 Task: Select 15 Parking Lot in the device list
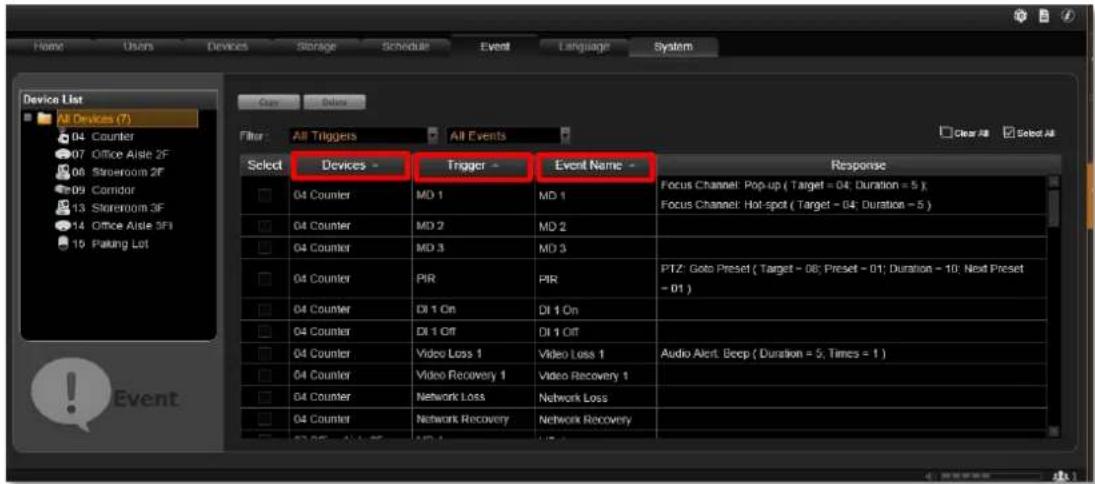tap(109, 244)
